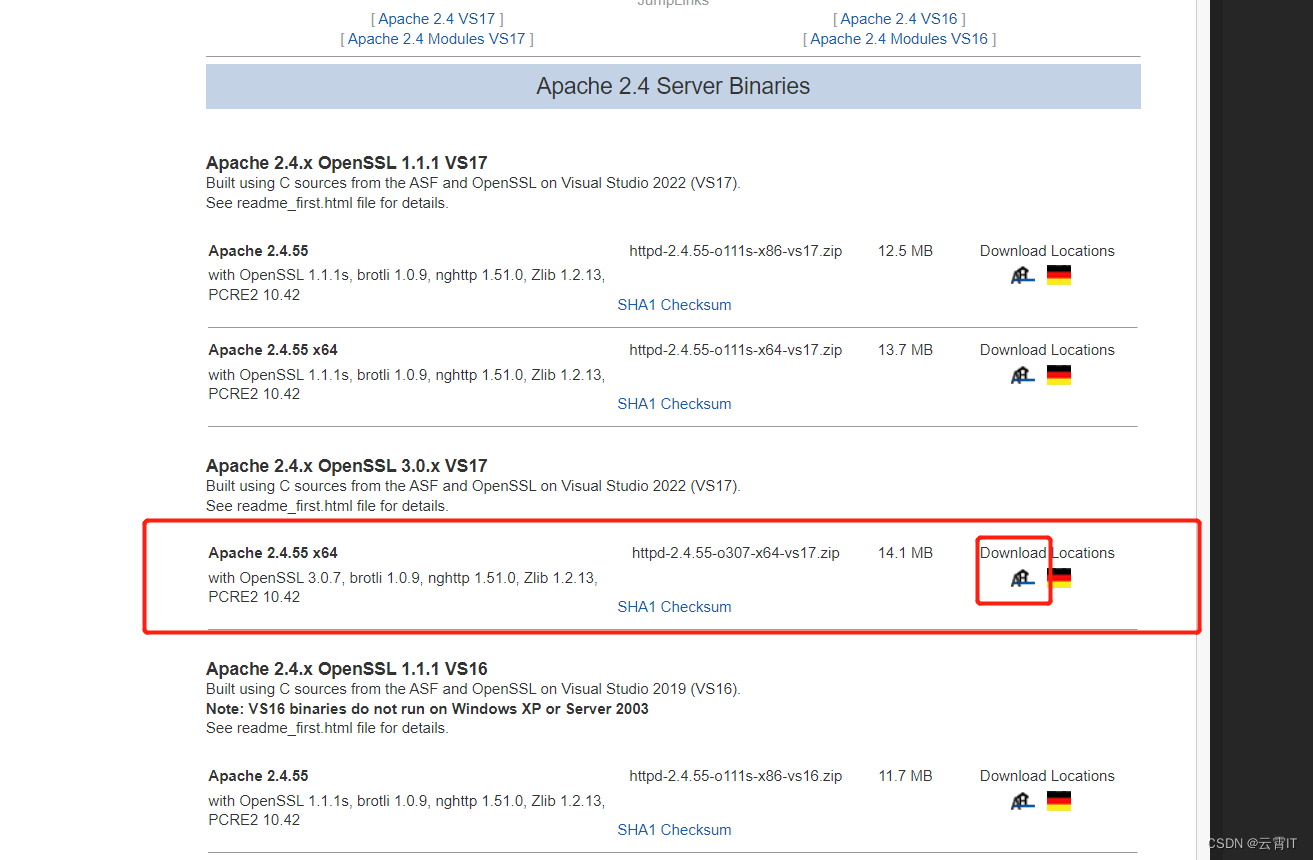The width and height of the screenshot is (1313, 860).
Task: Click the Apache 2.4 Modules VS17 link
Action: click(436, 38)
